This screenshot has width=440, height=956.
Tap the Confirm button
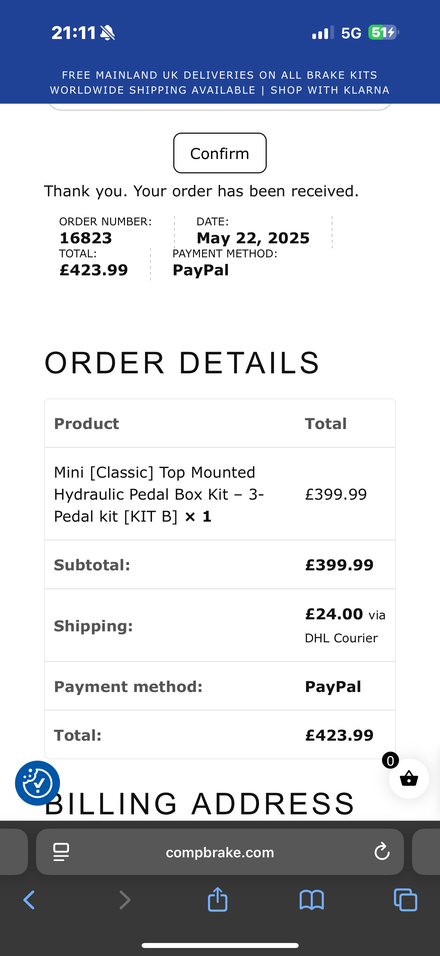[220, 153]
